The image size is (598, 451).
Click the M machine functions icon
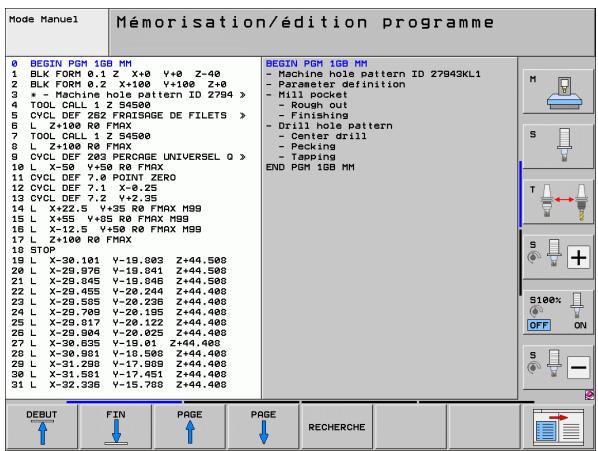tap(557, 92)
